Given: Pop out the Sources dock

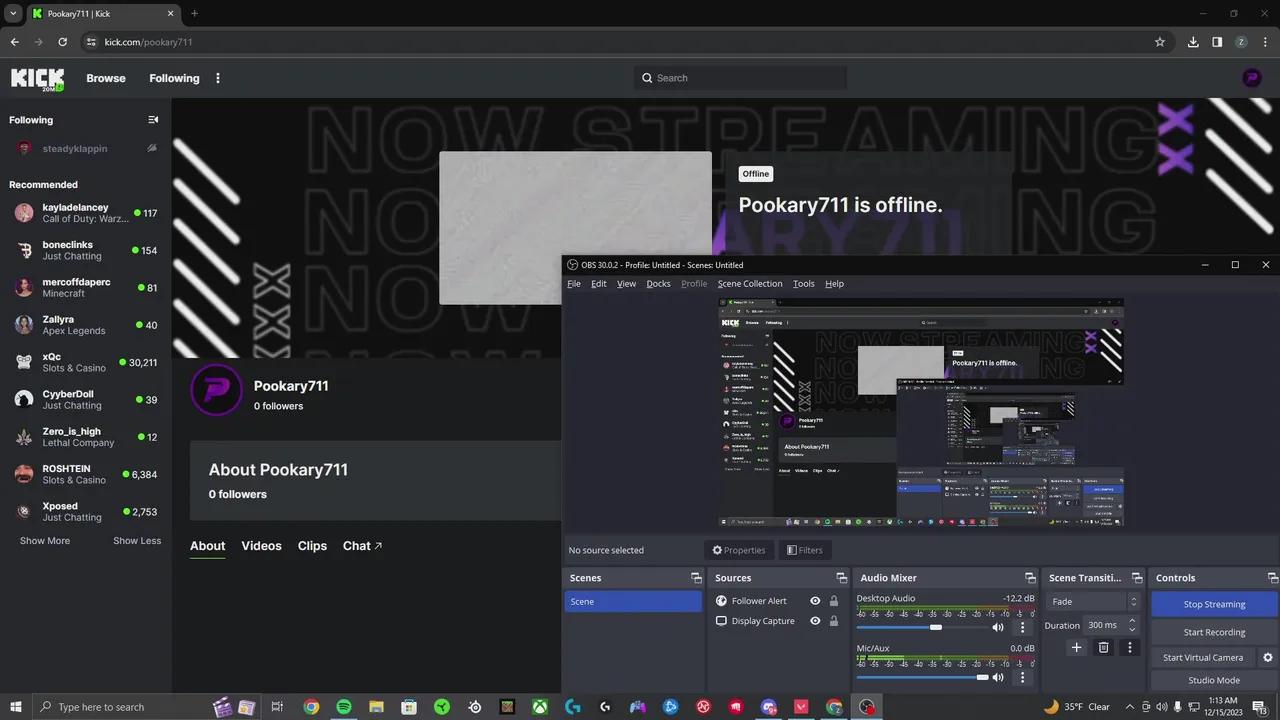Looking at the screenshot, I should pos(840,578).
